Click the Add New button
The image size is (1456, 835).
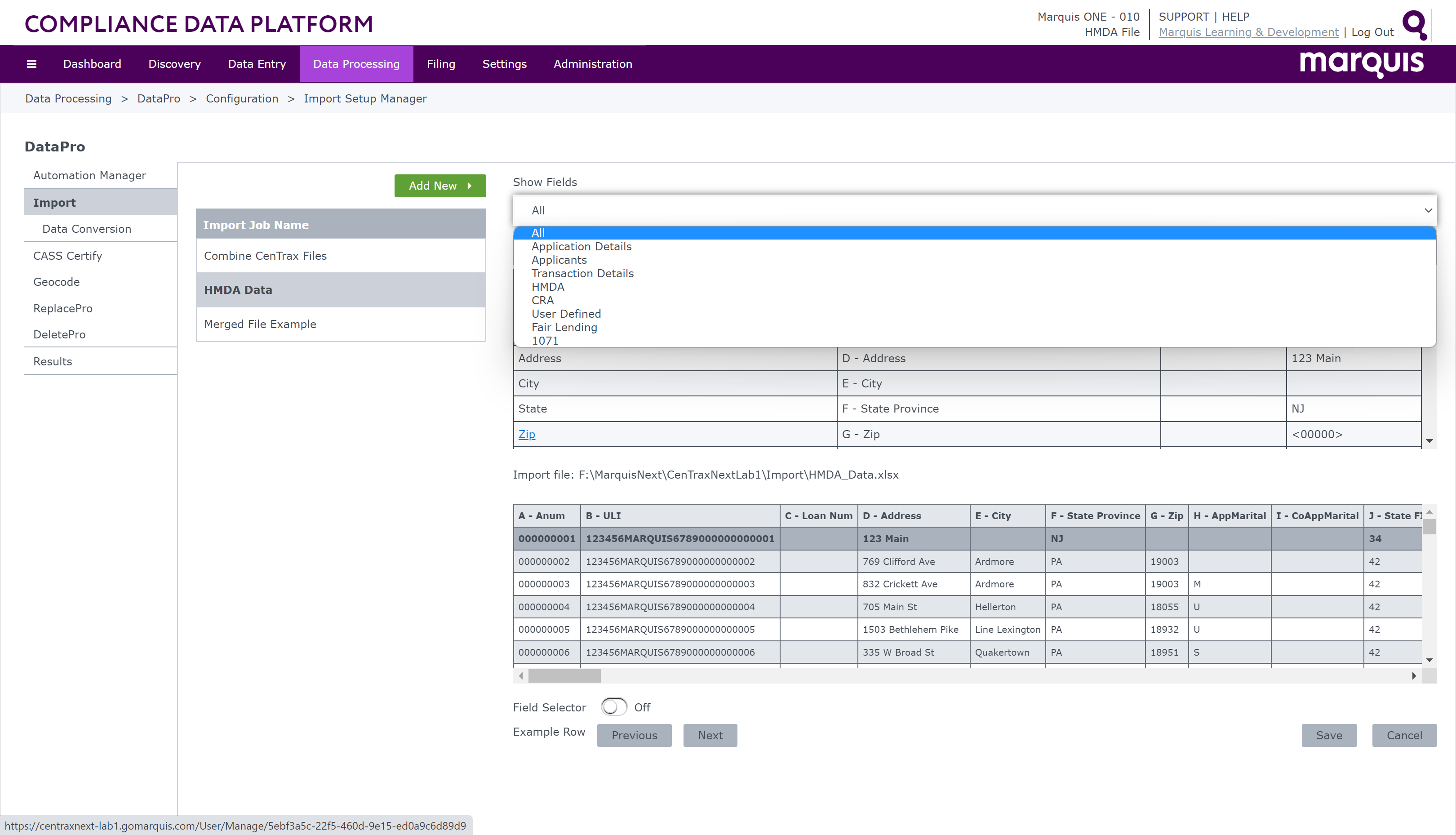tap(440, 185)
